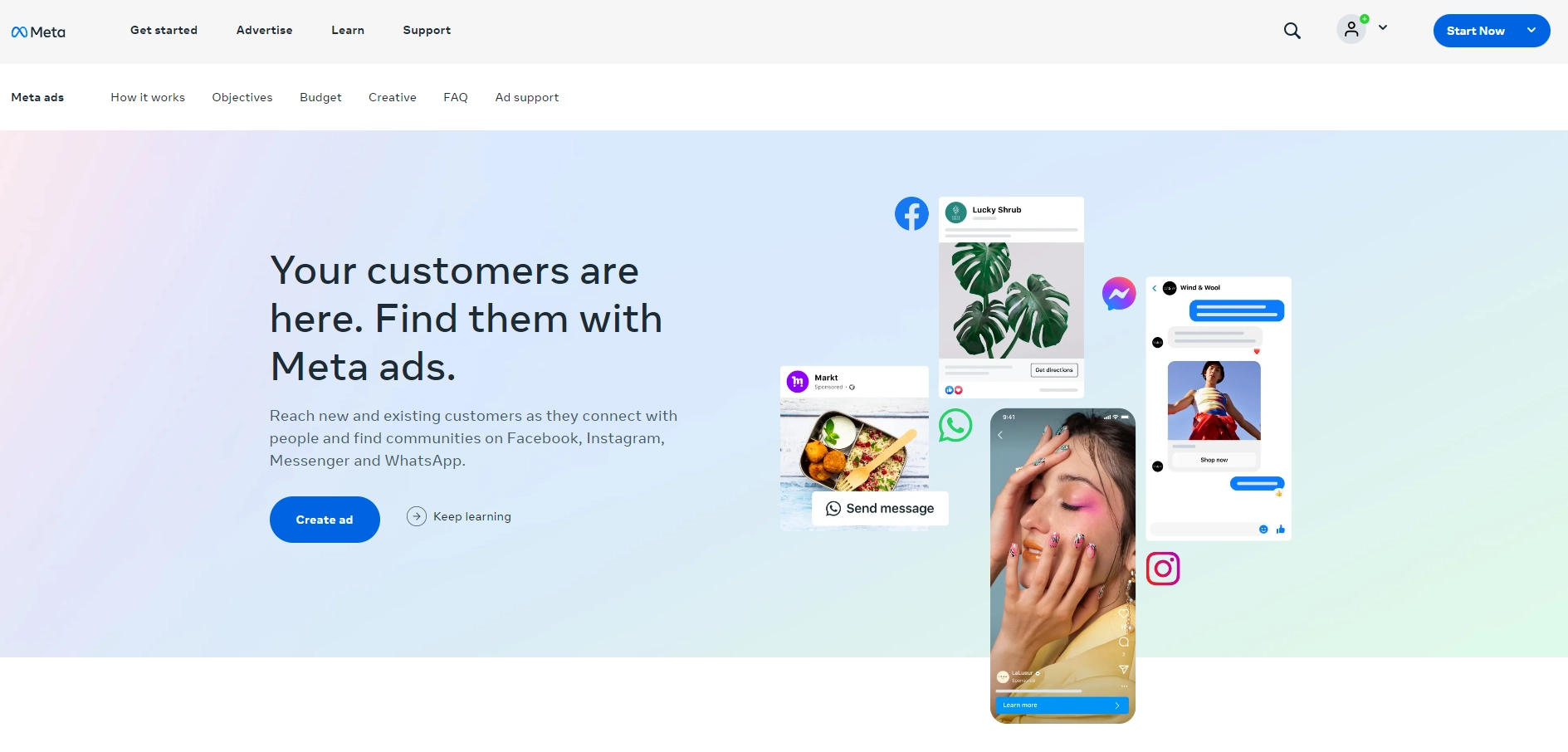The height and width of the screenshot is (752, 1568).
Task: Click the Instagram logo icon
Action: (x=1163, y=569)
